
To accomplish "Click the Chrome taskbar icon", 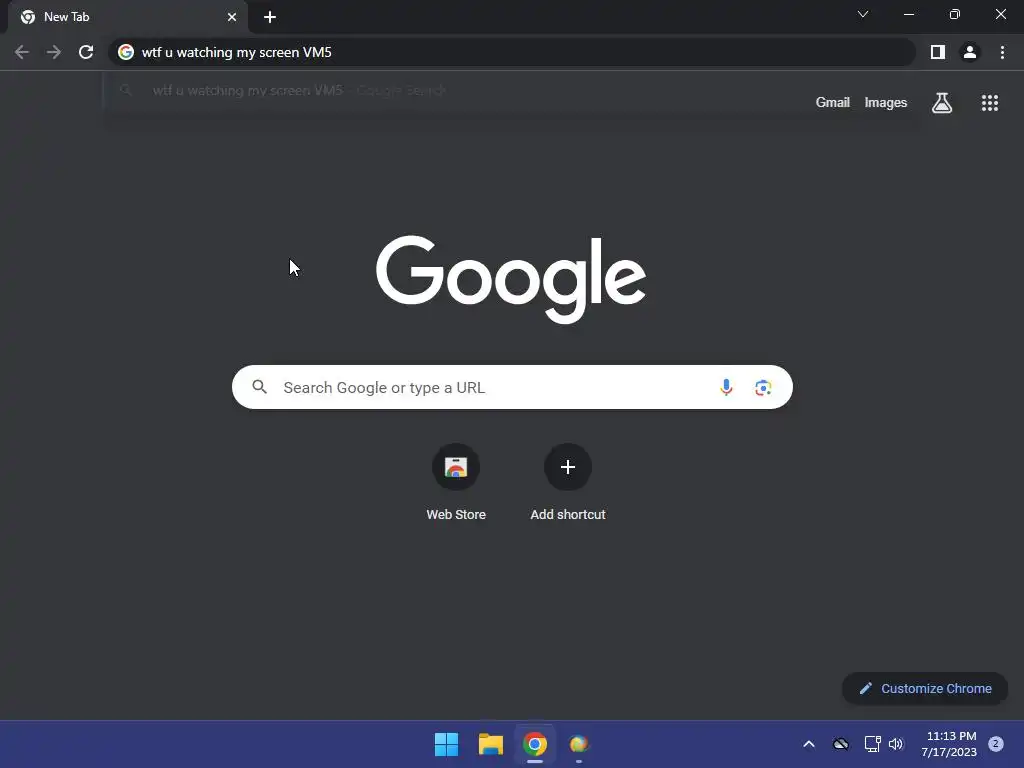I will pyautogui.click(x=534, y=744).
